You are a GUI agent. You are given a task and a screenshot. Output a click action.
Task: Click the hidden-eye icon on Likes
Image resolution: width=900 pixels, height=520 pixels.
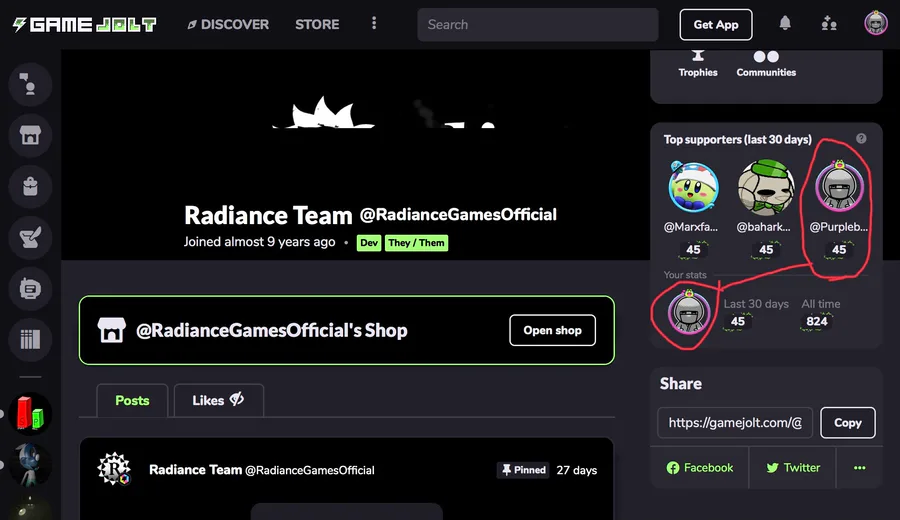[237, 399]
